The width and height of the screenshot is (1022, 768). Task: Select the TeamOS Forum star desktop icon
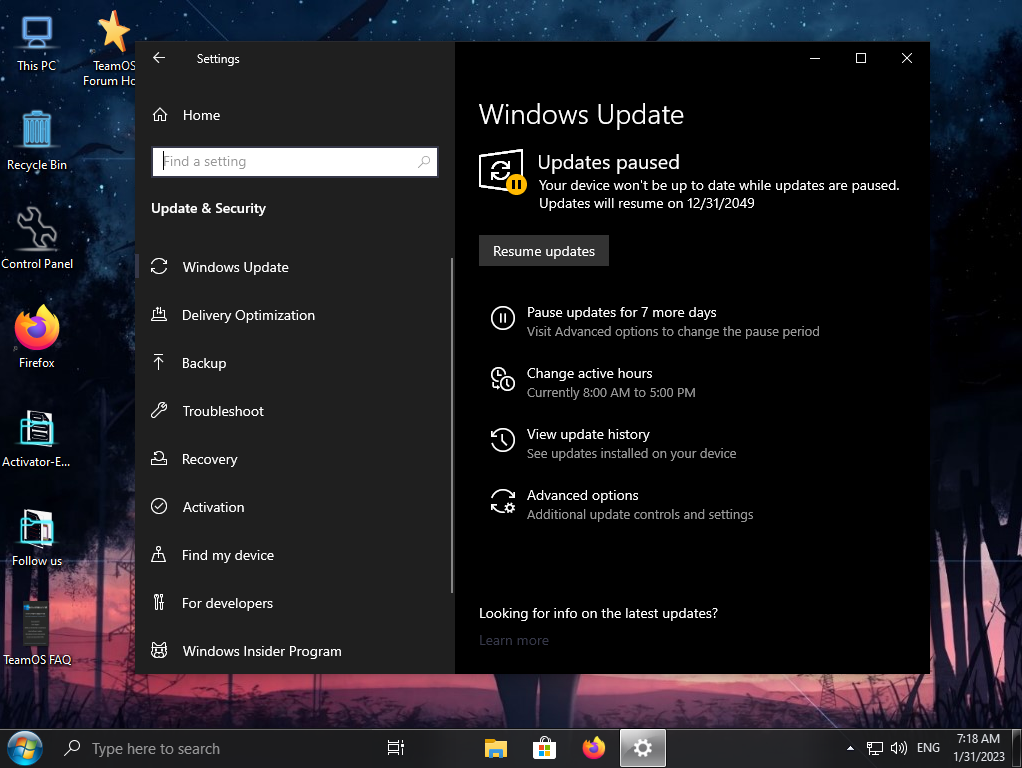click(112, 50)
